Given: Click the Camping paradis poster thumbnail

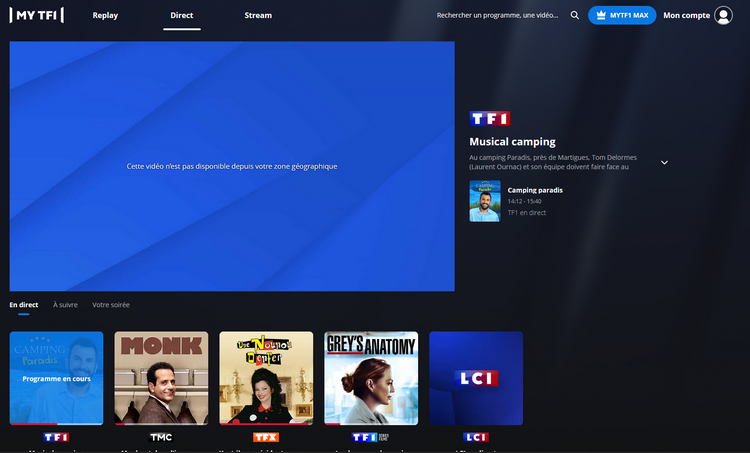Looking at the screenshot, I should click(485, 201).
